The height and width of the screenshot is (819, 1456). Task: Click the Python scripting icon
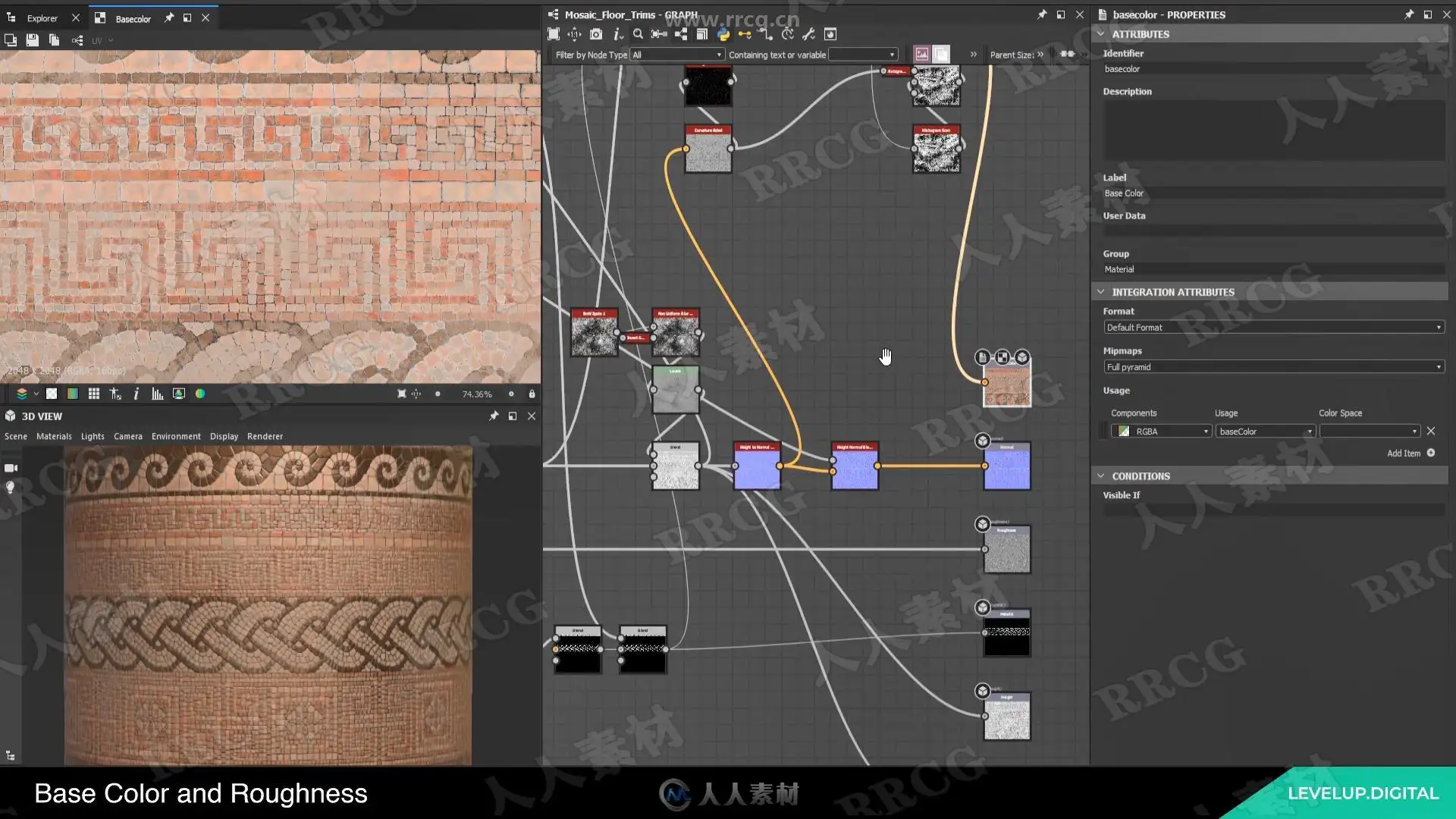click(723, 34)
